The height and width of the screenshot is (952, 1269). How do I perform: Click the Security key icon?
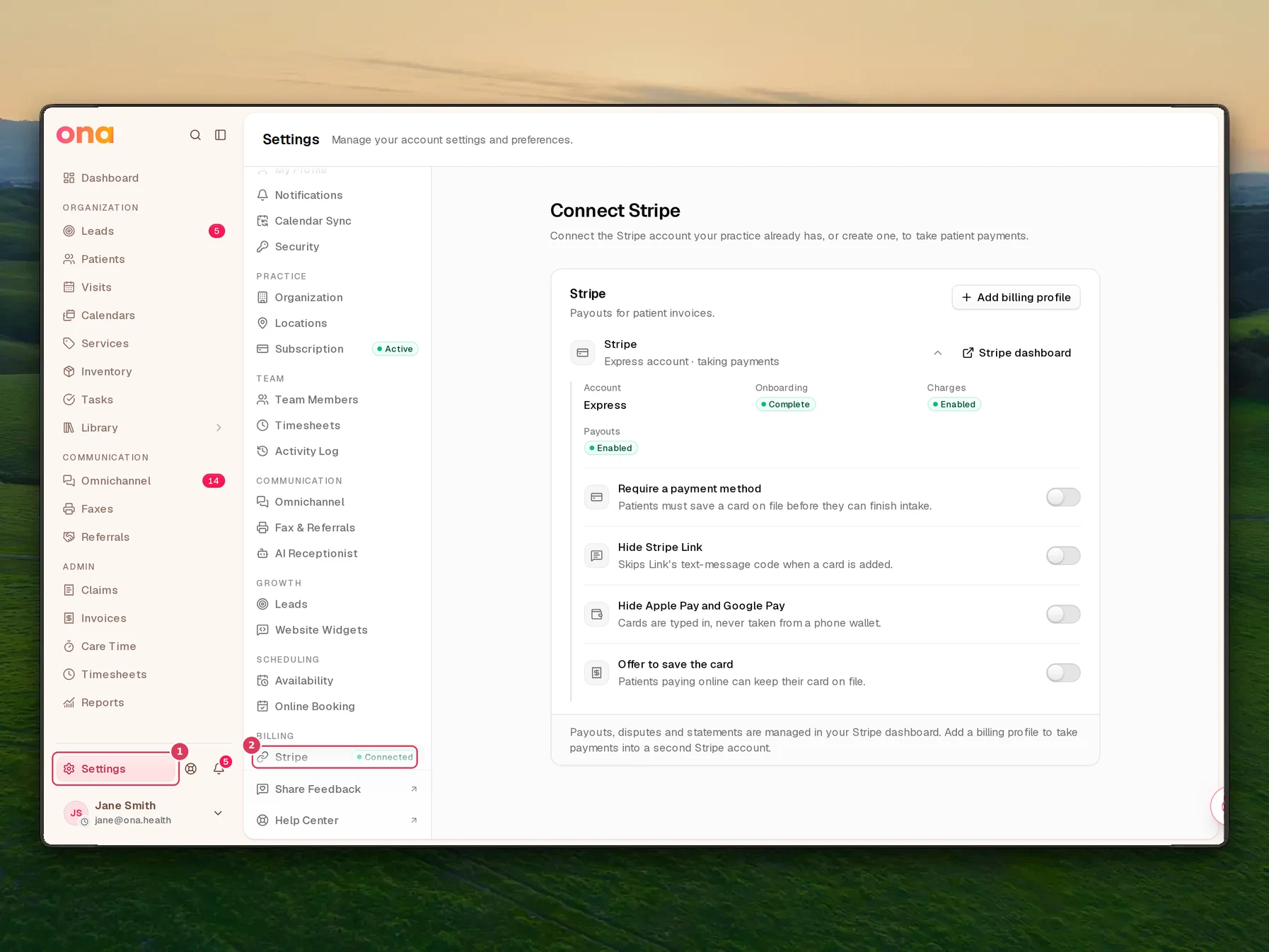coord(262,247)
